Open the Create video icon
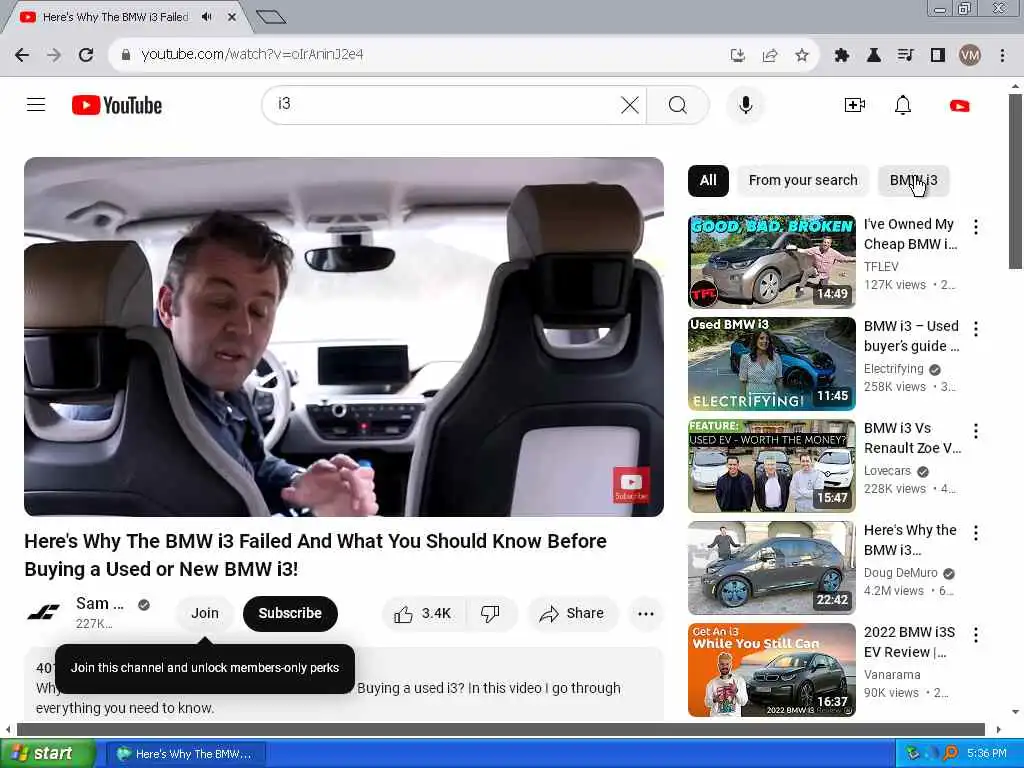1024x768 pixels. pyautogui.click(x=854, y=105)
